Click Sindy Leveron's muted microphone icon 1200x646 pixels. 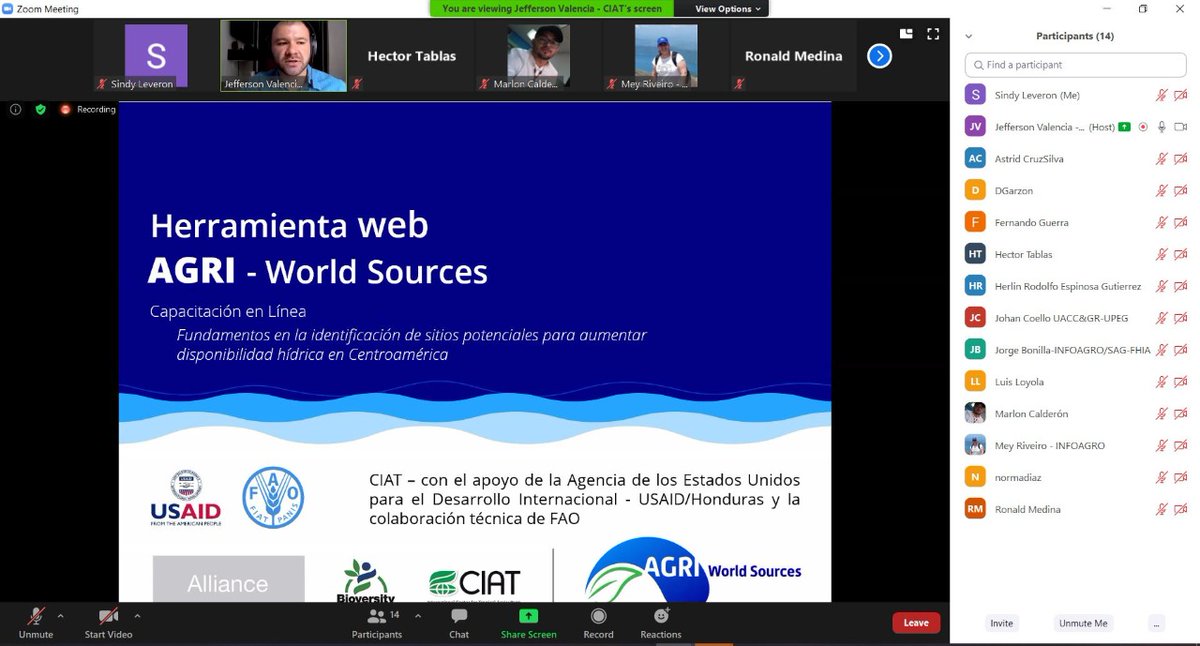[x=1162, y=95]
